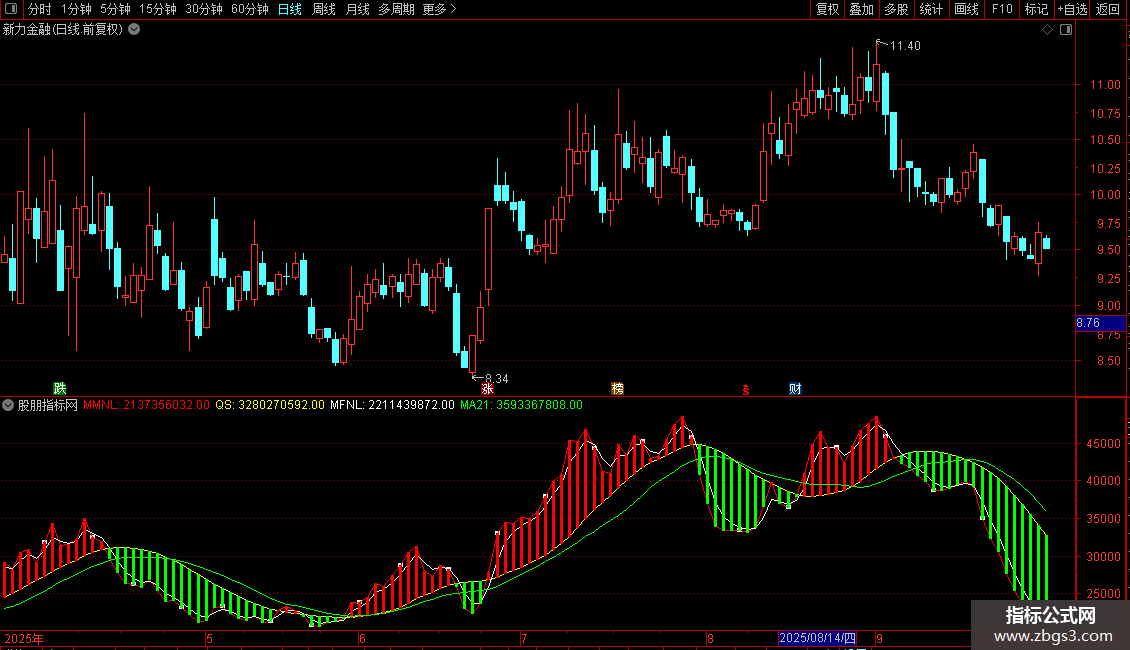Open dropdown beside 新力金融 chart title
1130x650 pixels.
click(134, 30)
